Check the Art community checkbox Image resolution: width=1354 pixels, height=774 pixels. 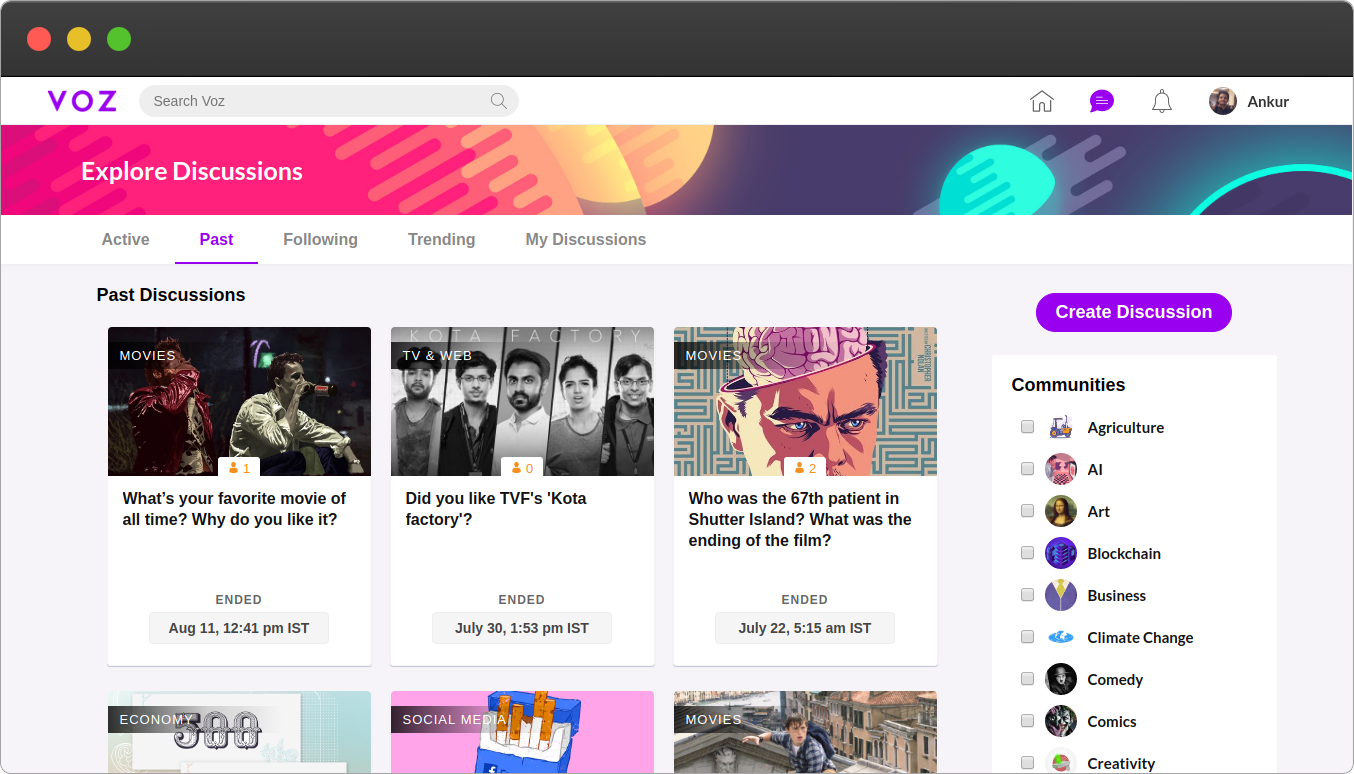pyautogui.click(x=1027, y=511)
